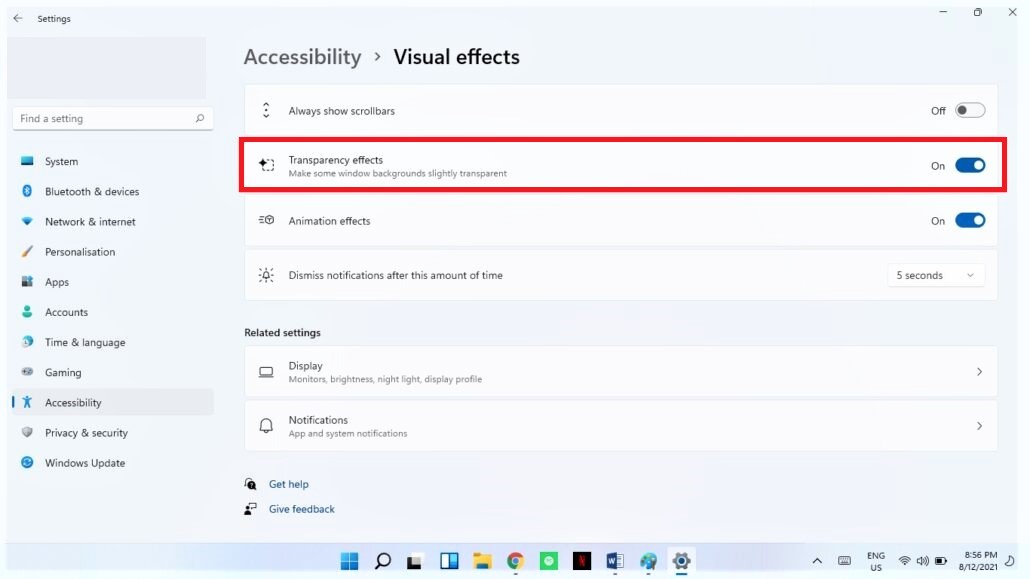Disable the Transparency effects toggle
This screenshot has height=579, width=1030.
click(x=969, y=164)
